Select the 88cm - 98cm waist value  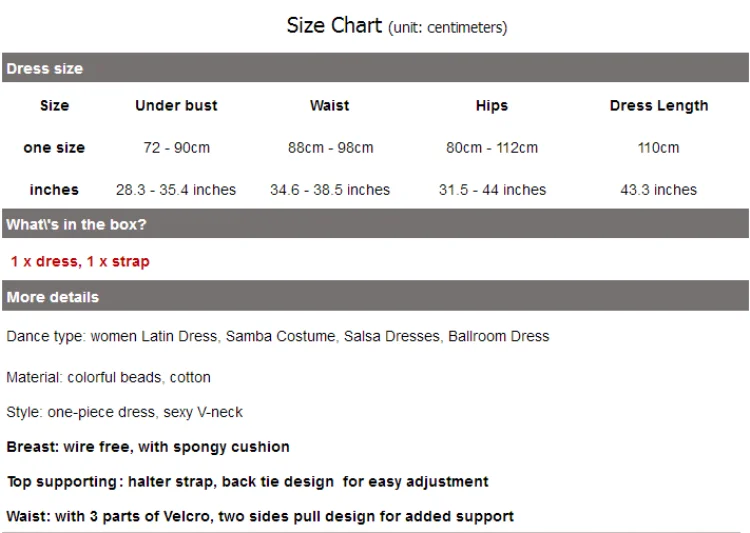point(330,148)
